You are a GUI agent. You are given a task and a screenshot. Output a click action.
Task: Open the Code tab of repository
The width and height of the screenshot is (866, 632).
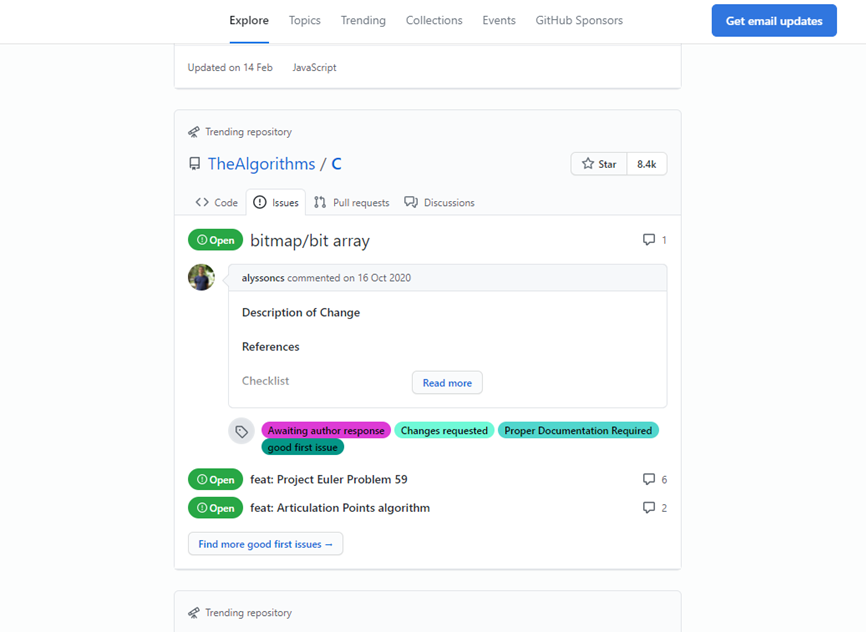click(x=216, y=203)
